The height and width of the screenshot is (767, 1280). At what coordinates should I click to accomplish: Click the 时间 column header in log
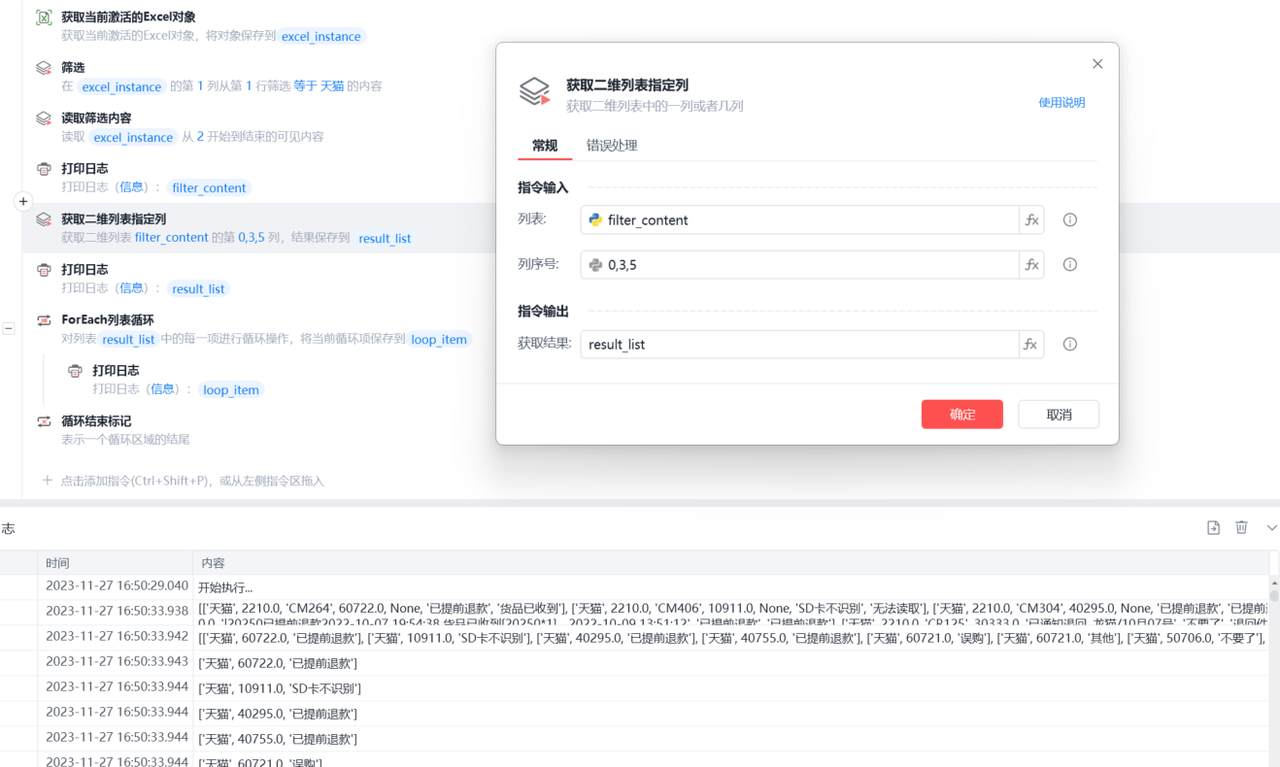coord(58,563)
